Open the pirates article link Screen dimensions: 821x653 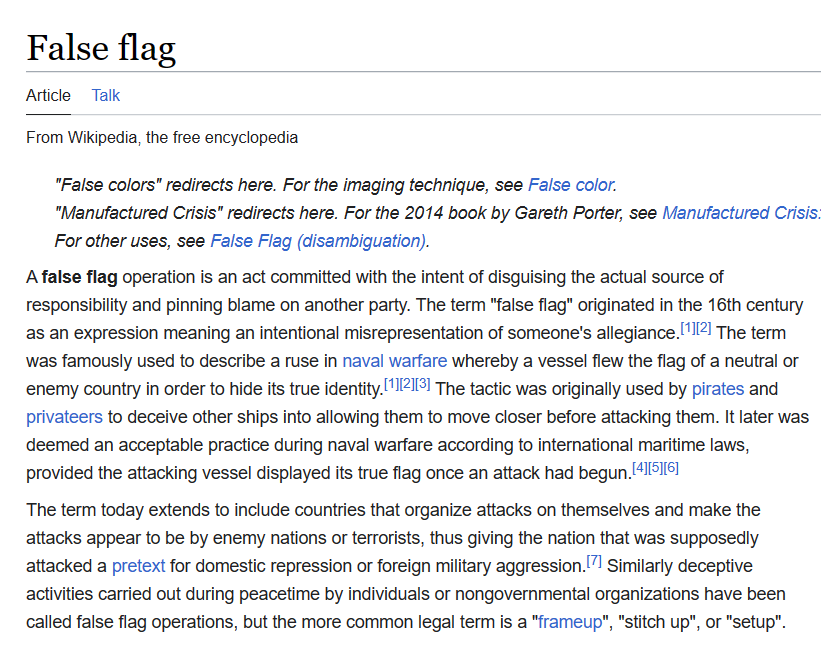pyautogui.click(x=718, y=389)
